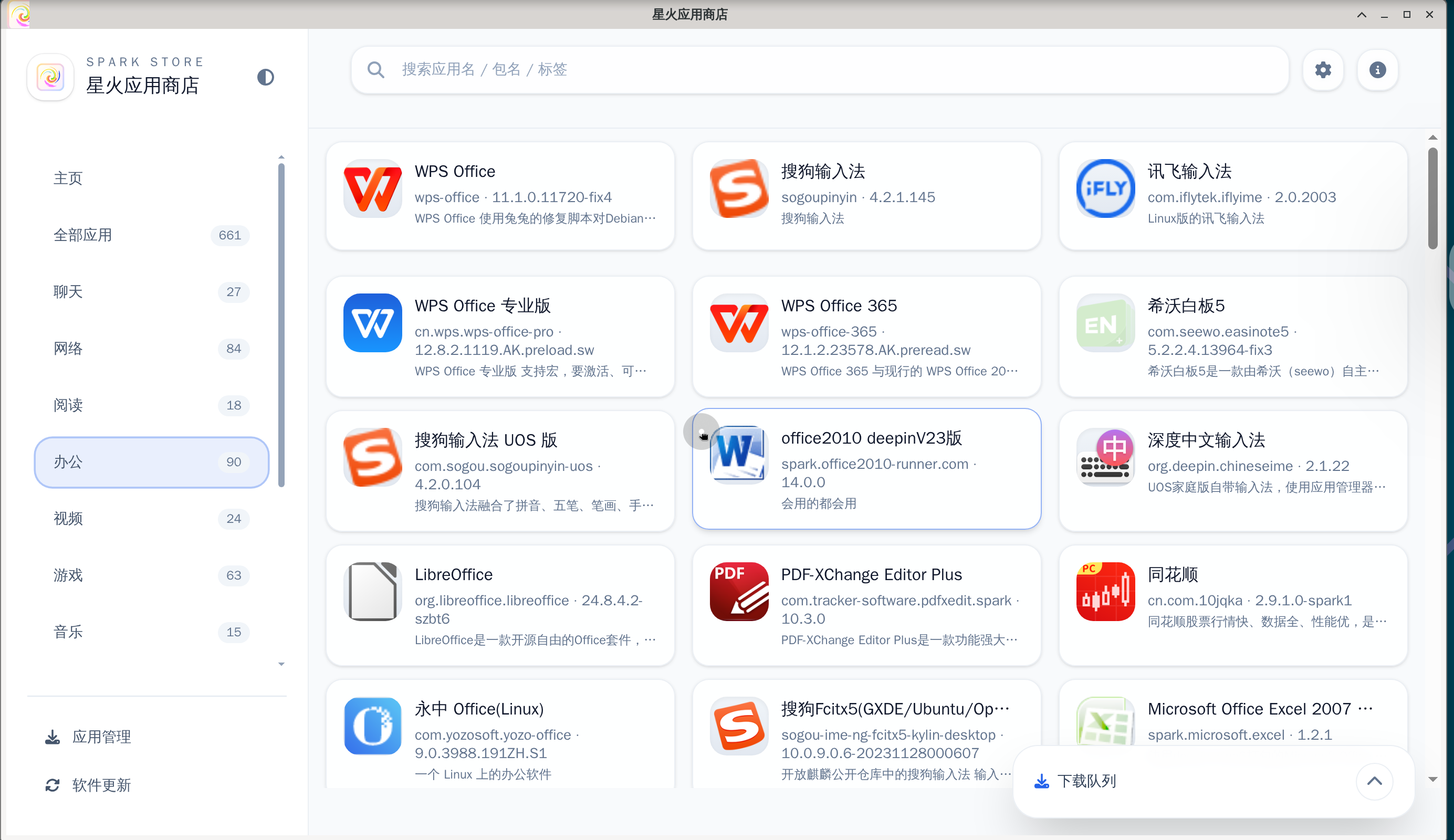Click the main app list scrollbar

(1432, 198)
